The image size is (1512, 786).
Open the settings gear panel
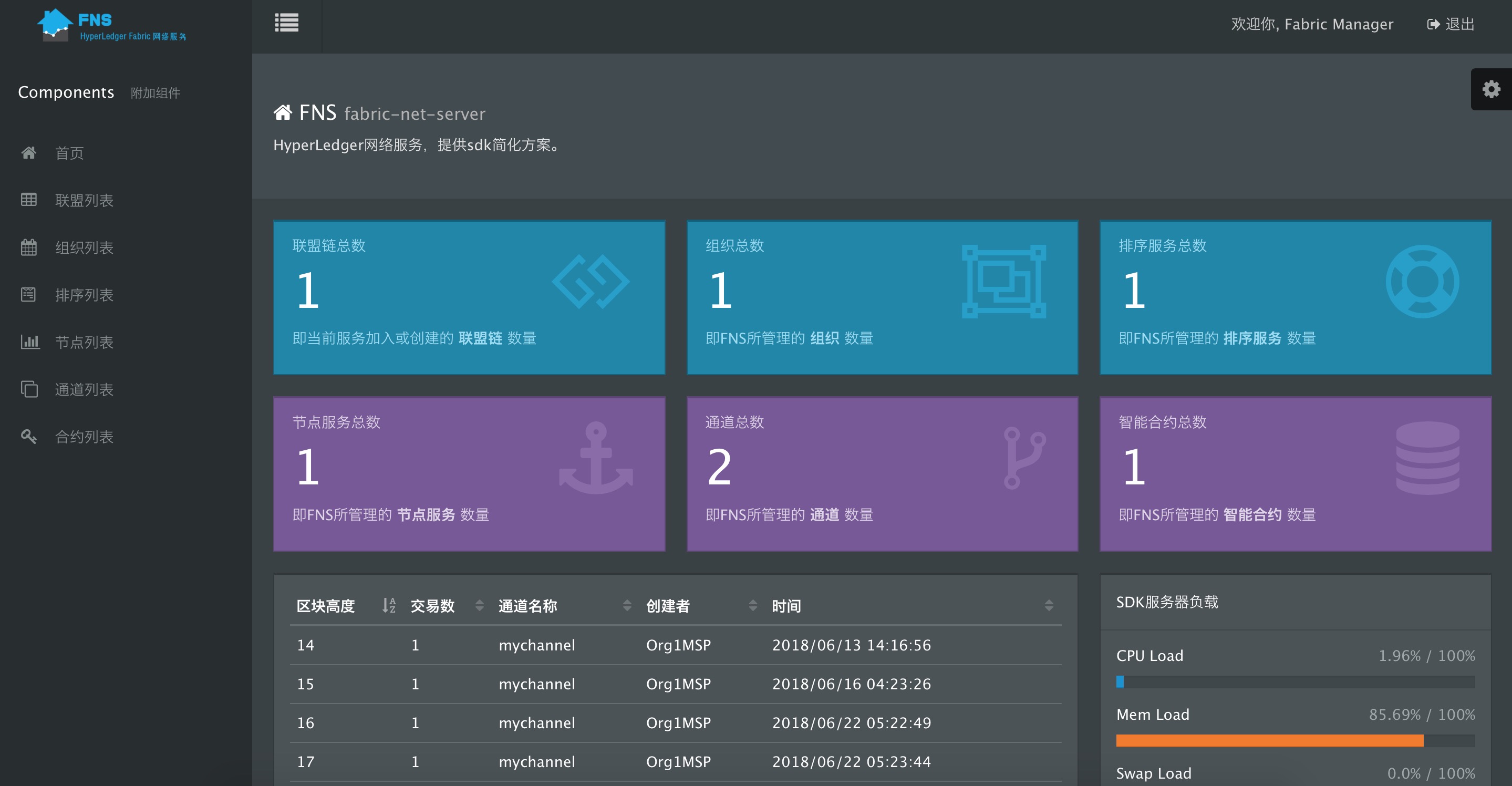pos(1491,89)
